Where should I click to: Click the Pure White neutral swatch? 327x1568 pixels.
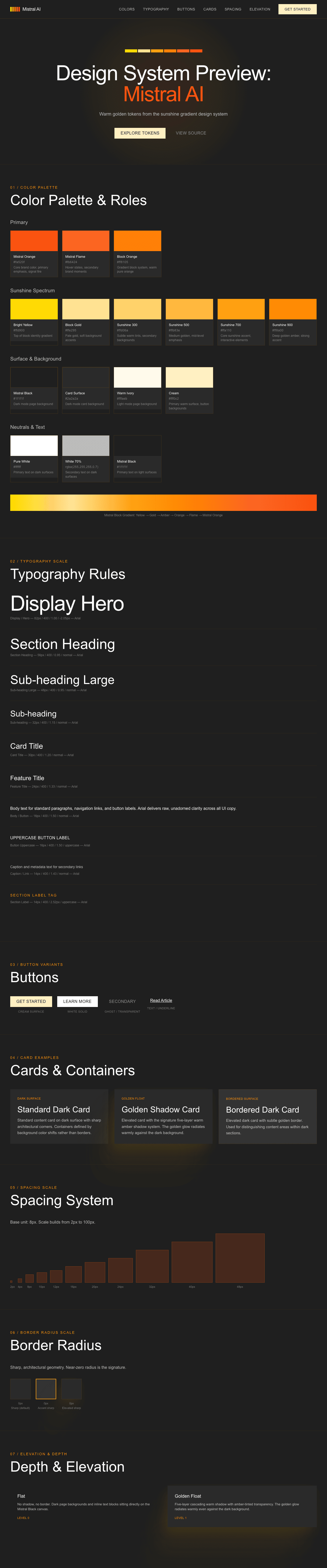coord(34,445)
